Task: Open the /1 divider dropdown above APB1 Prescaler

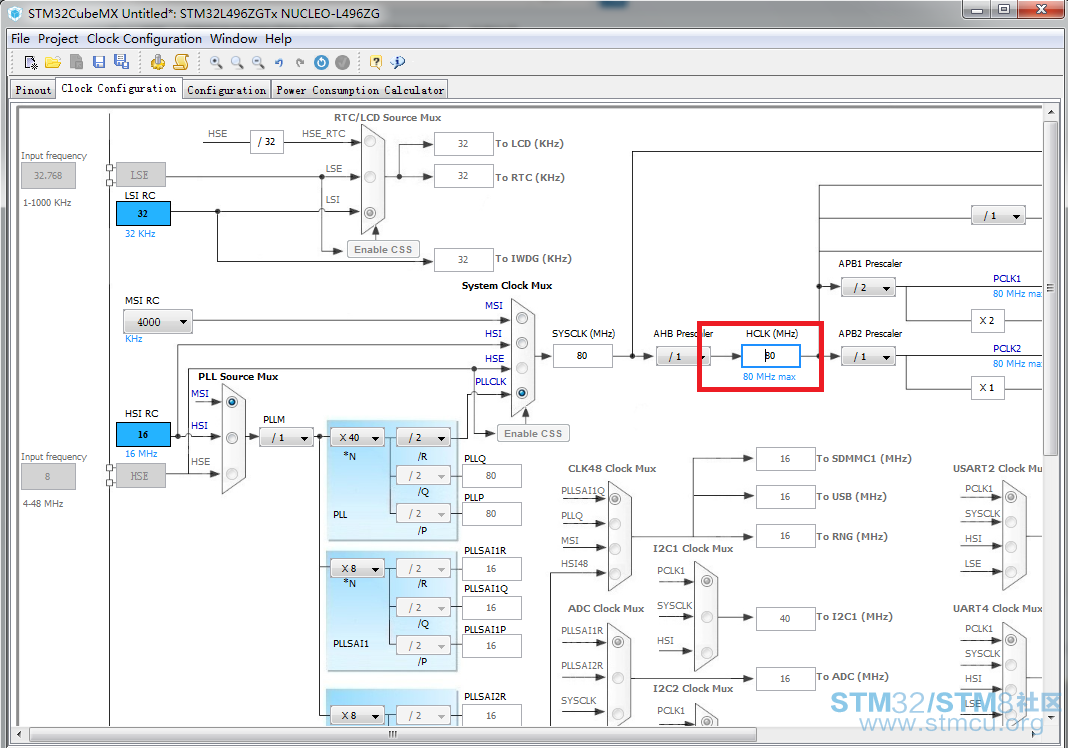Action: 998,215
